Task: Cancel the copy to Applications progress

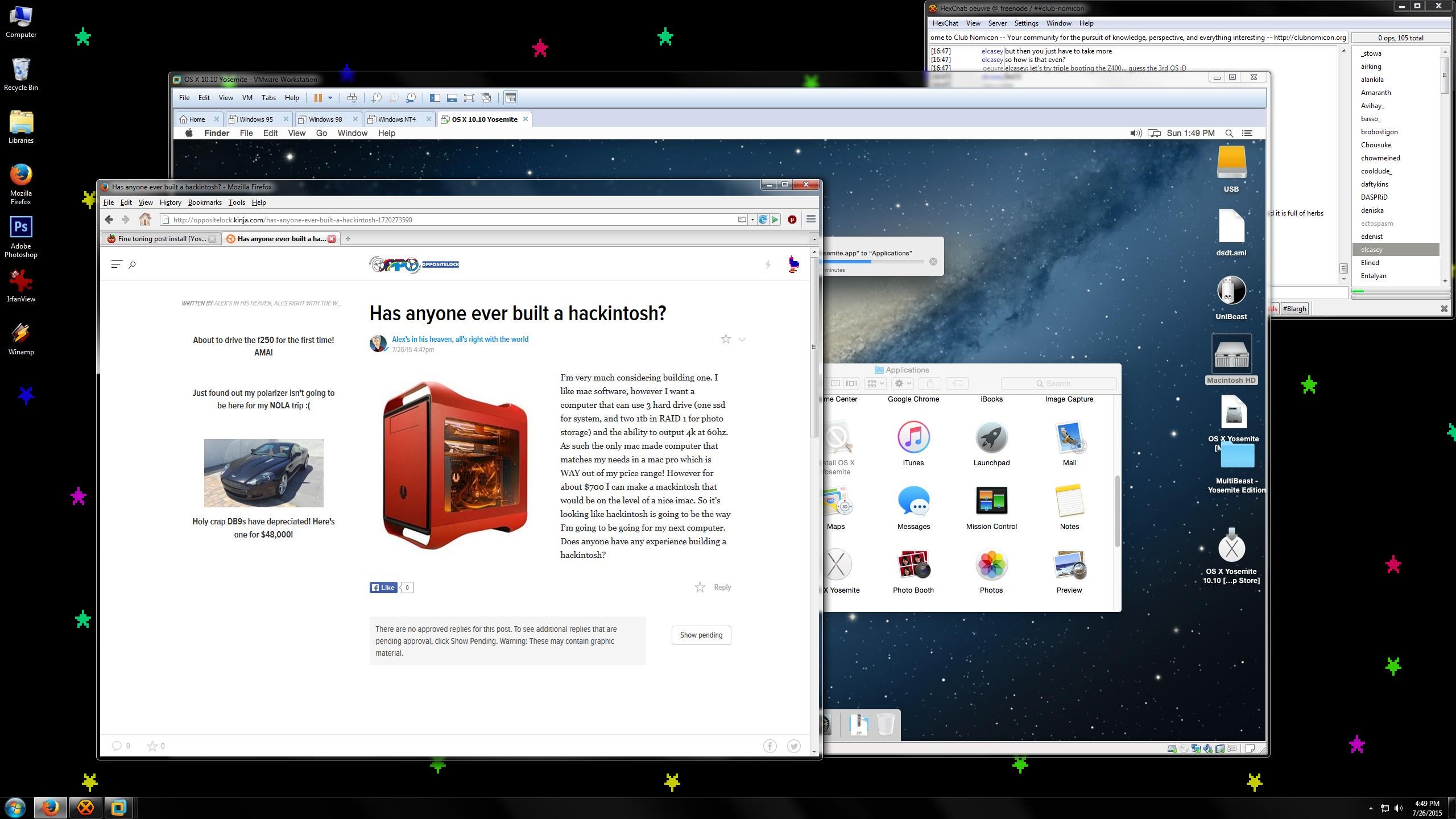Action: [x=933, y=262]
